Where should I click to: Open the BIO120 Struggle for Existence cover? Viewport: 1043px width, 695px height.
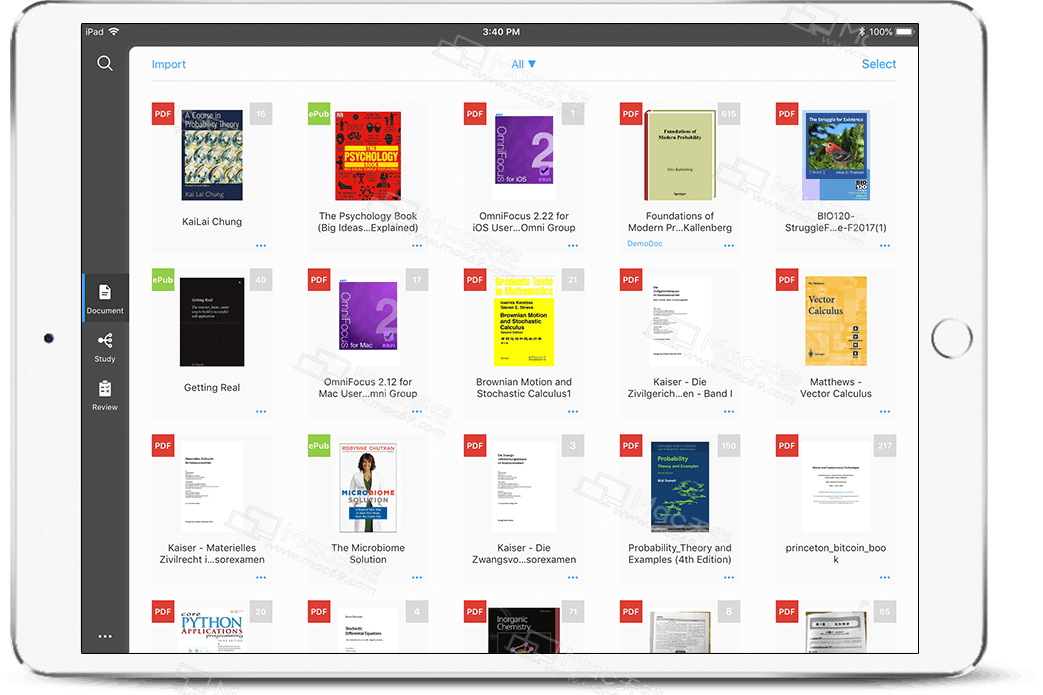[x=835, y=155]
